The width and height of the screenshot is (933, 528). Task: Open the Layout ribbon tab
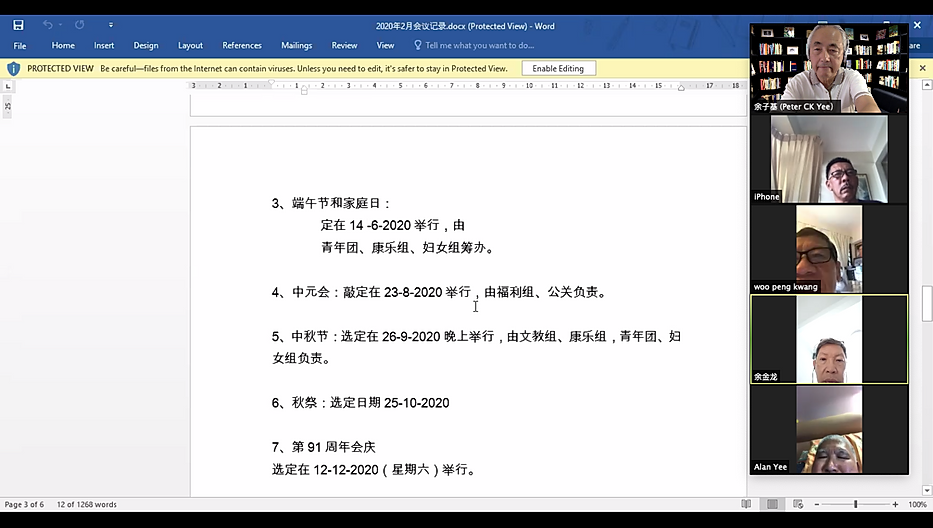(190, 45)
